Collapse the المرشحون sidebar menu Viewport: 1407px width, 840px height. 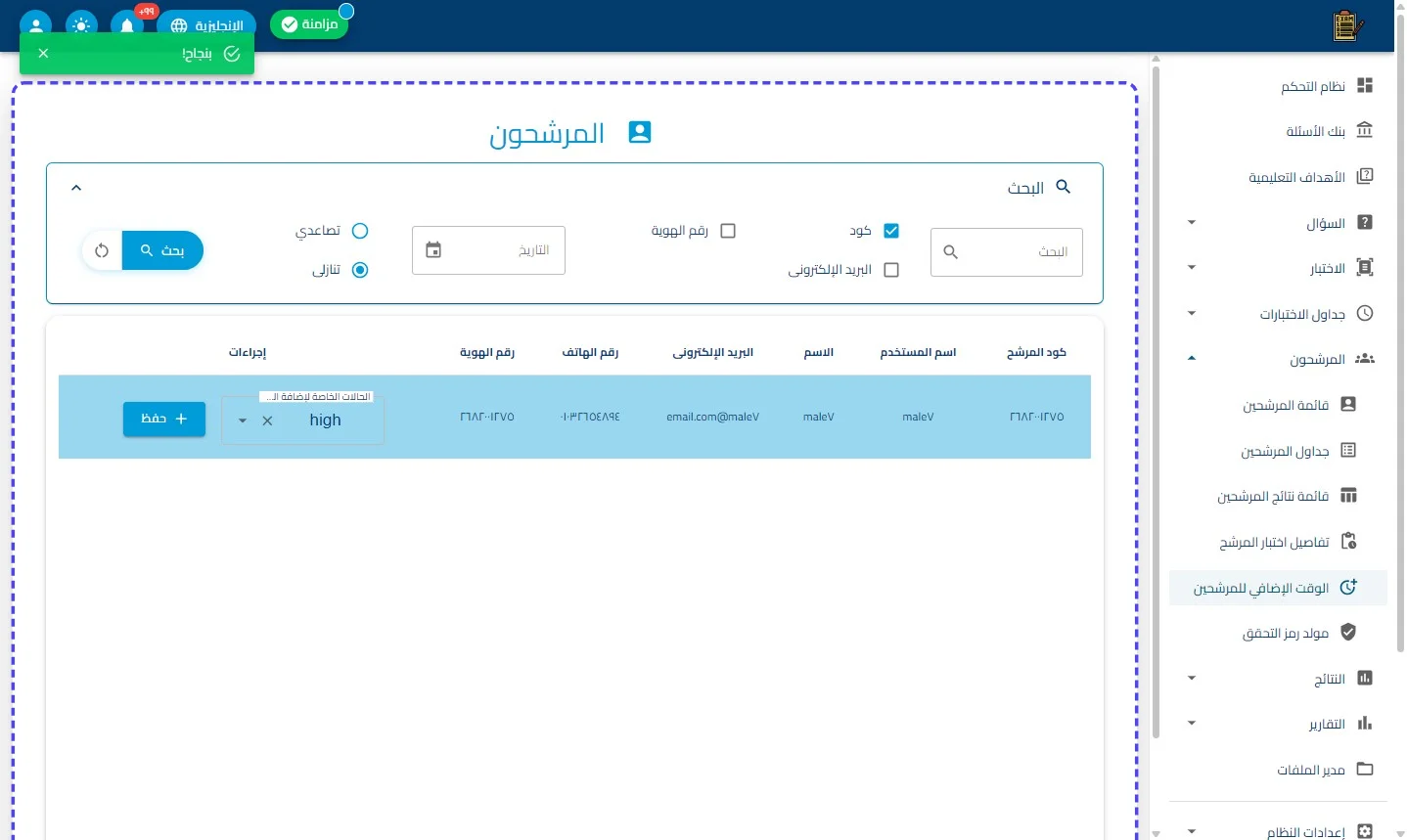[1278, 359]
